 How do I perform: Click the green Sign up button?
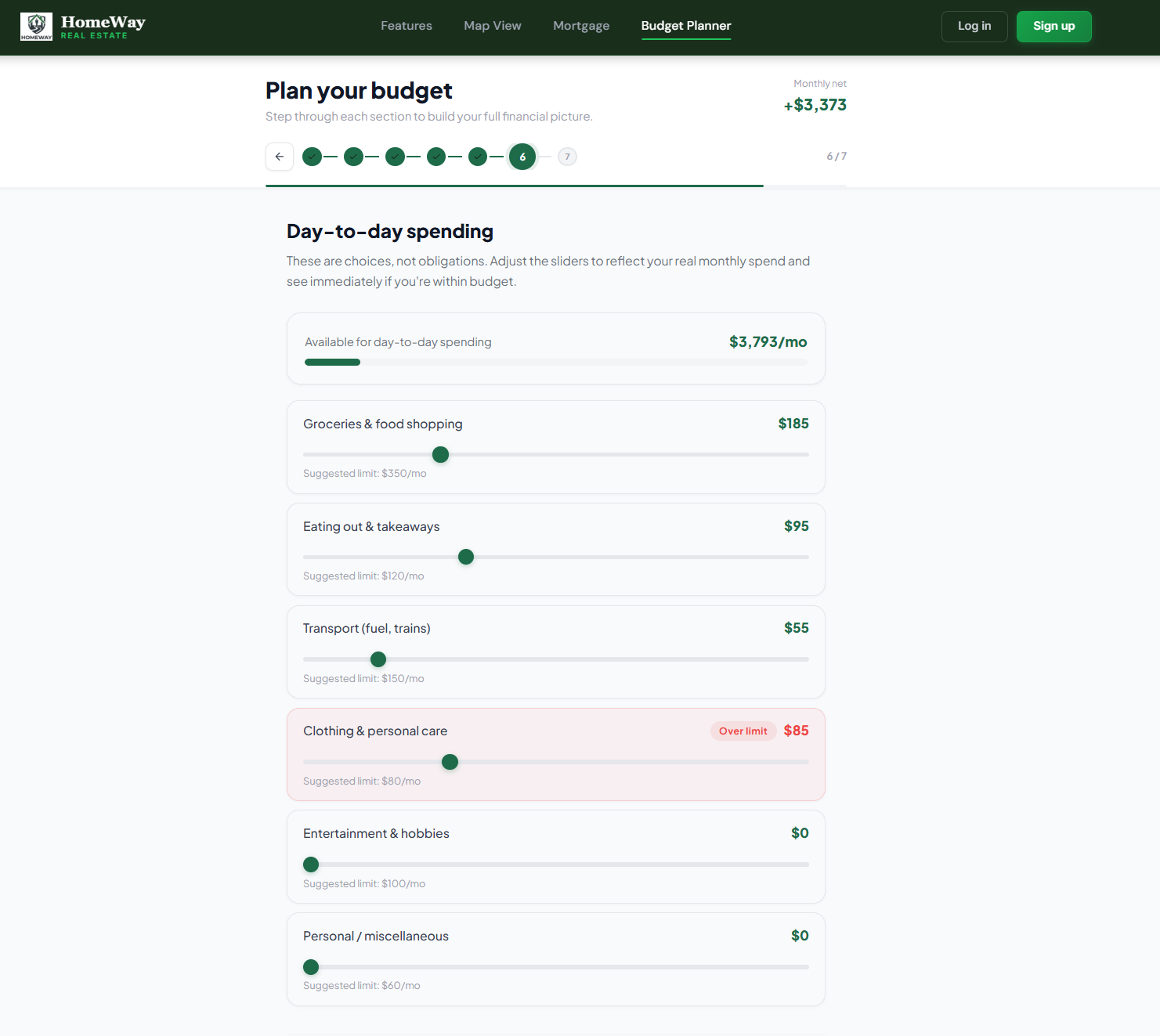tap(1054, 27)
